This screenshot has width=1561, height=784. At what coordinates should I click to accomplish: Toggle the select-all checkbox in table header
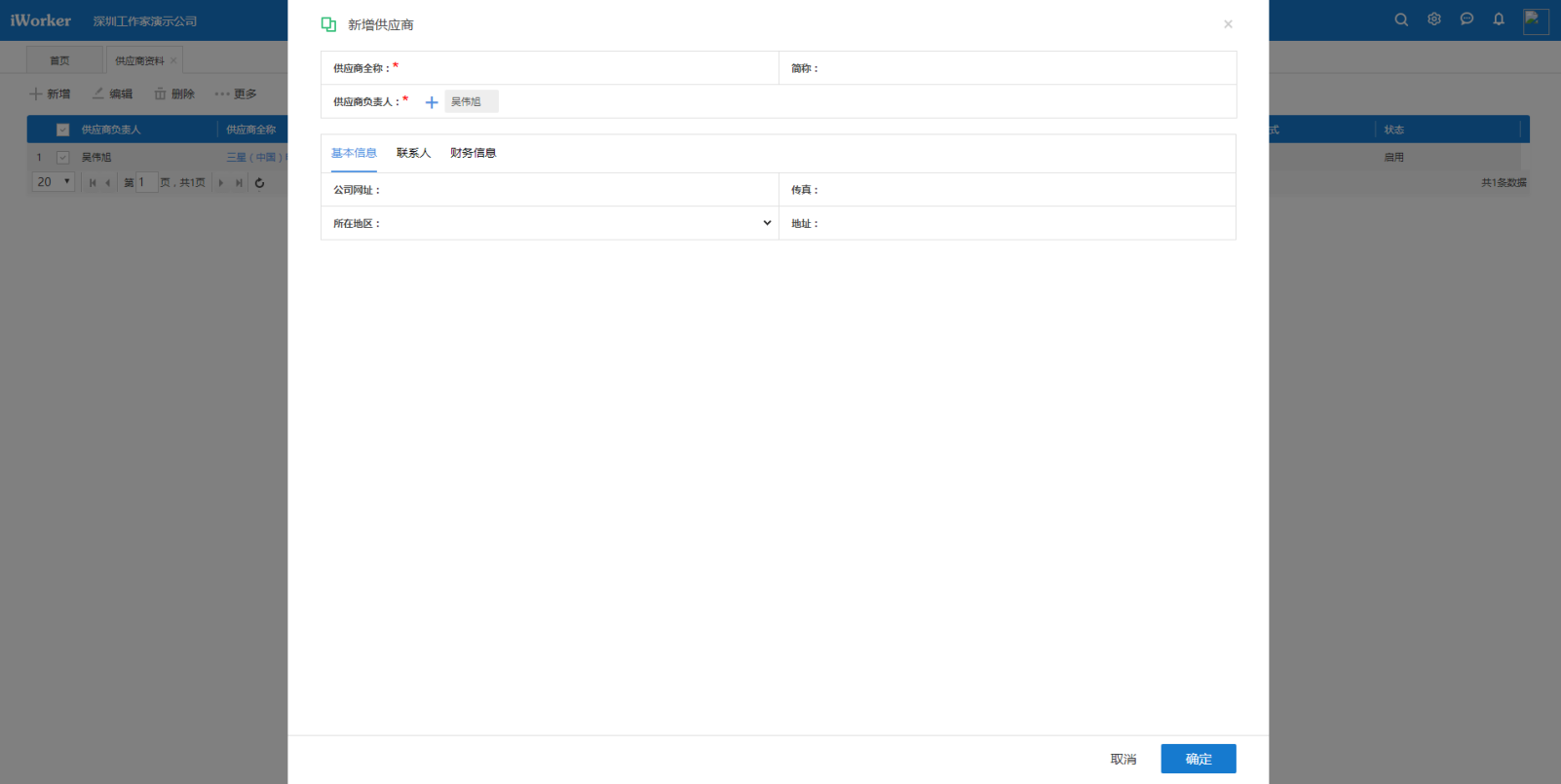click(x=62, y=130)
